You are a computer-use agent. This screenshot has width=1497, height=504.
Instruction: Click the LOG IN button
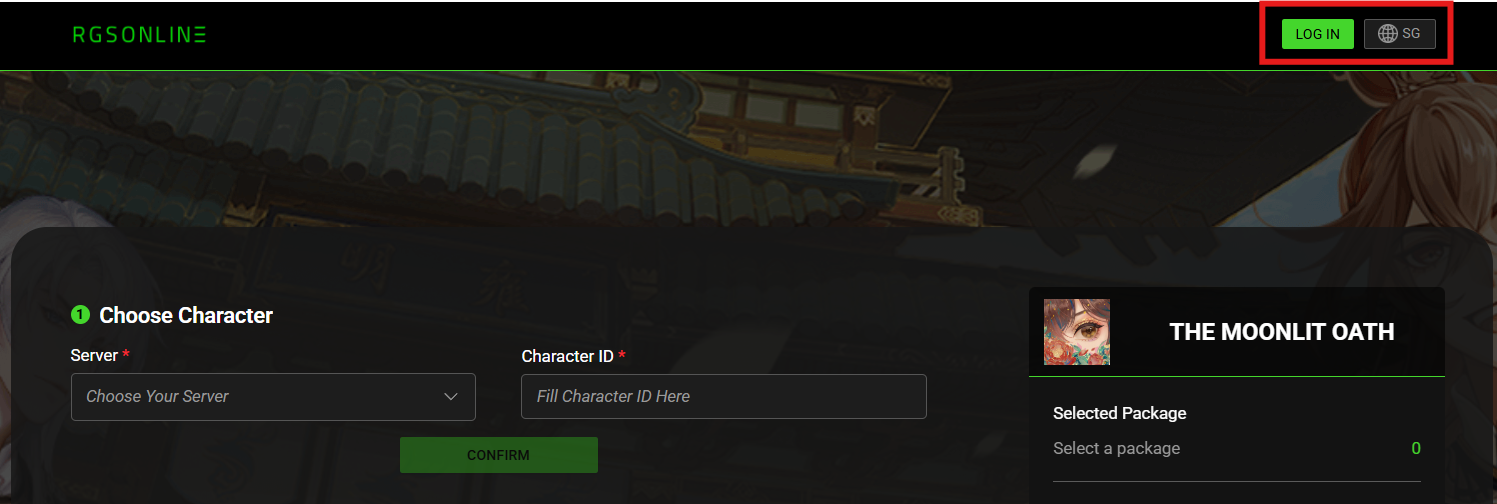coord(1317,34)
